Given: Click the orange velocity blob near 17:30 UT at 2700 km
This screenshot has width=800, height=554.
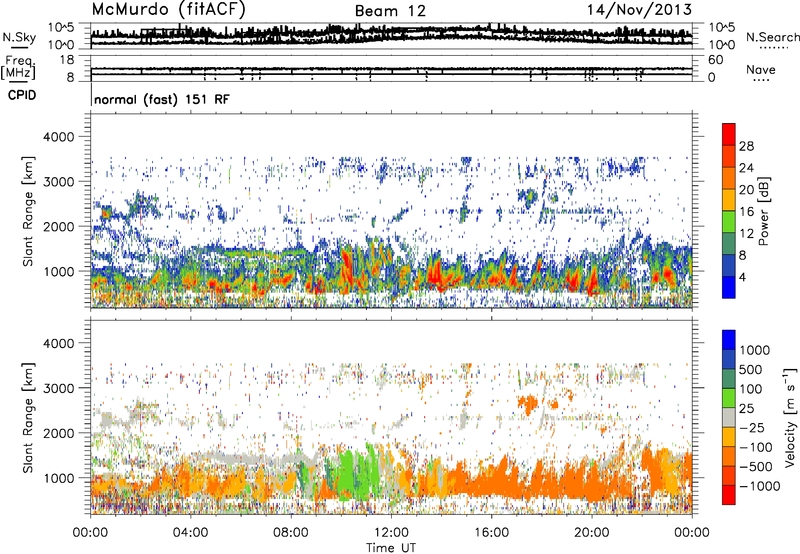Looking at the screenshot, I should (528, 404).
